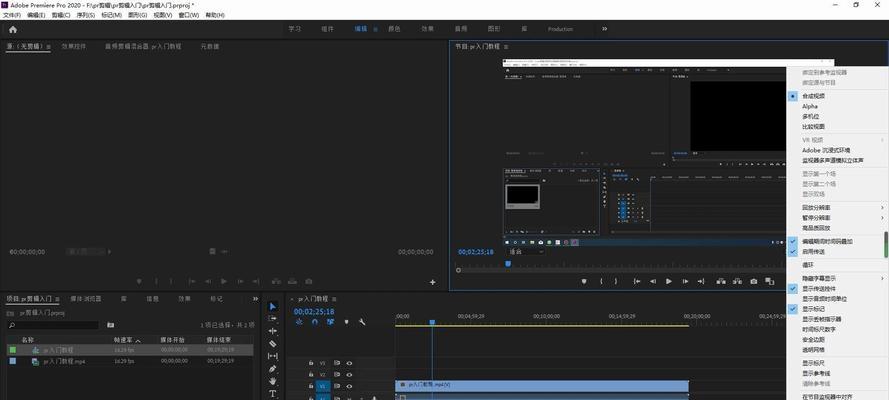The image size is (889, 400).
Task: Add a marker in the timeline
Action: point(346,322)
